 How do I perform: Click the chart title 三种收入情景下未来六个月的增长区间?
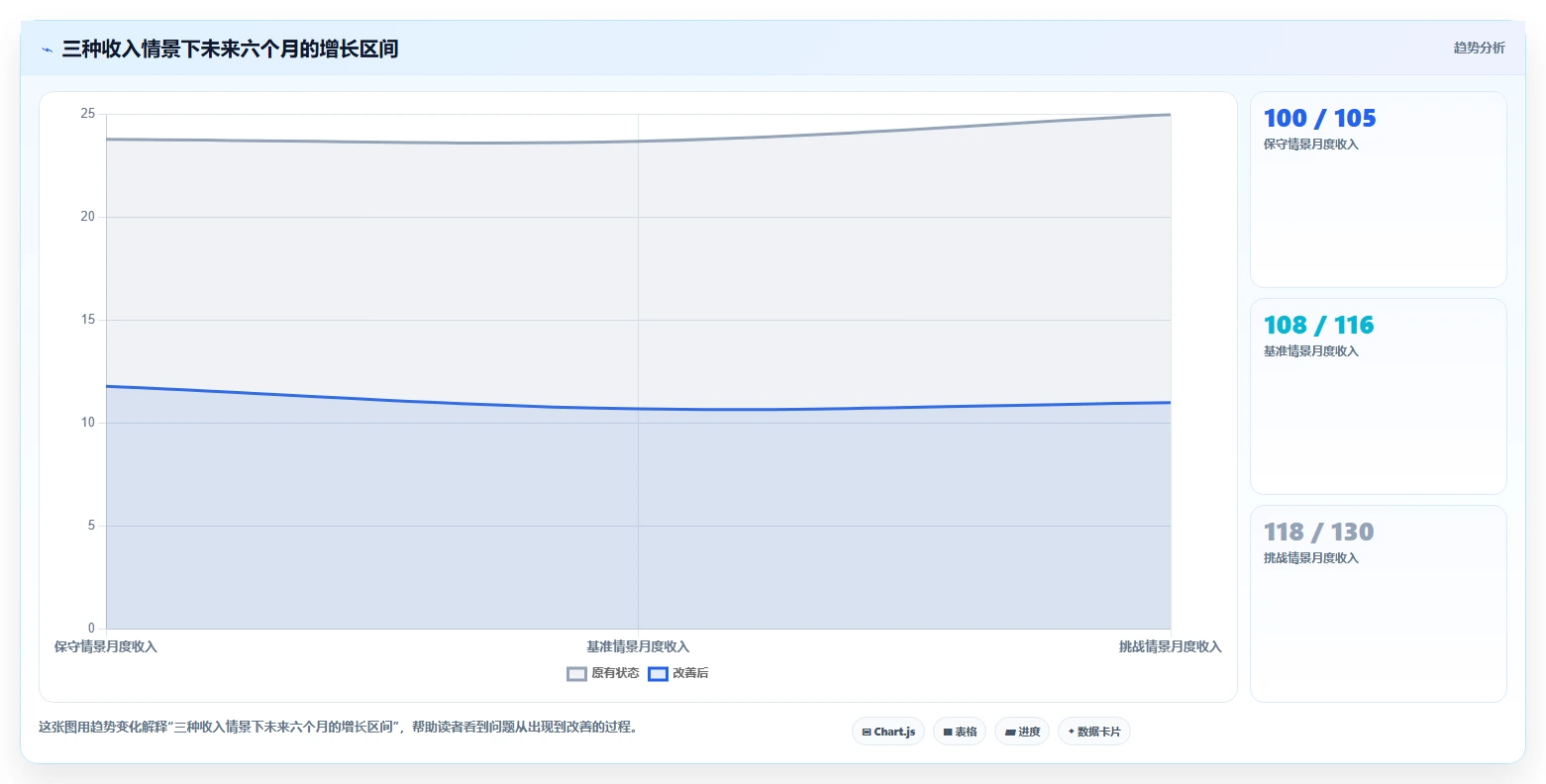point(230,49)
